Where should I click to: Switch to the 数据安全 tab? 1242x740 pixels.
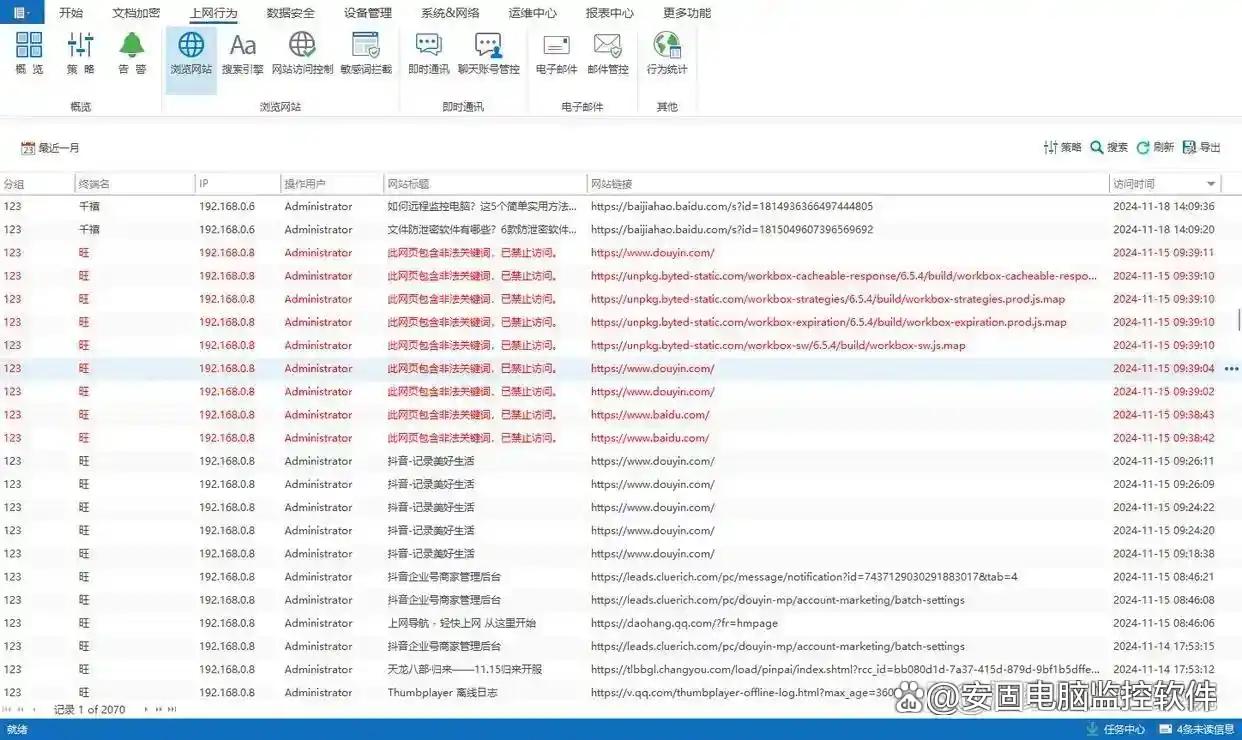291,13
